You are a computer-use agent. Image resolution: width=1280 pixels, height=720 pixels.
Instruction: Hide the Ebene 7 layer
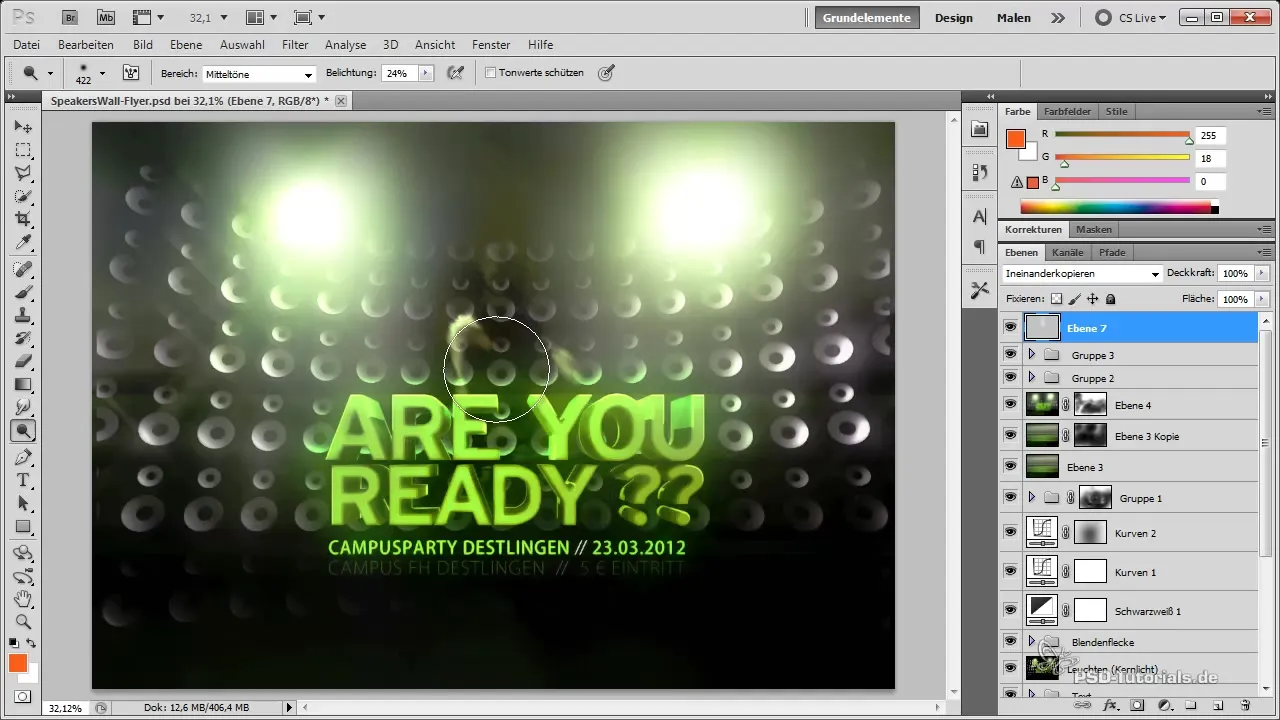pos(1010,327)
